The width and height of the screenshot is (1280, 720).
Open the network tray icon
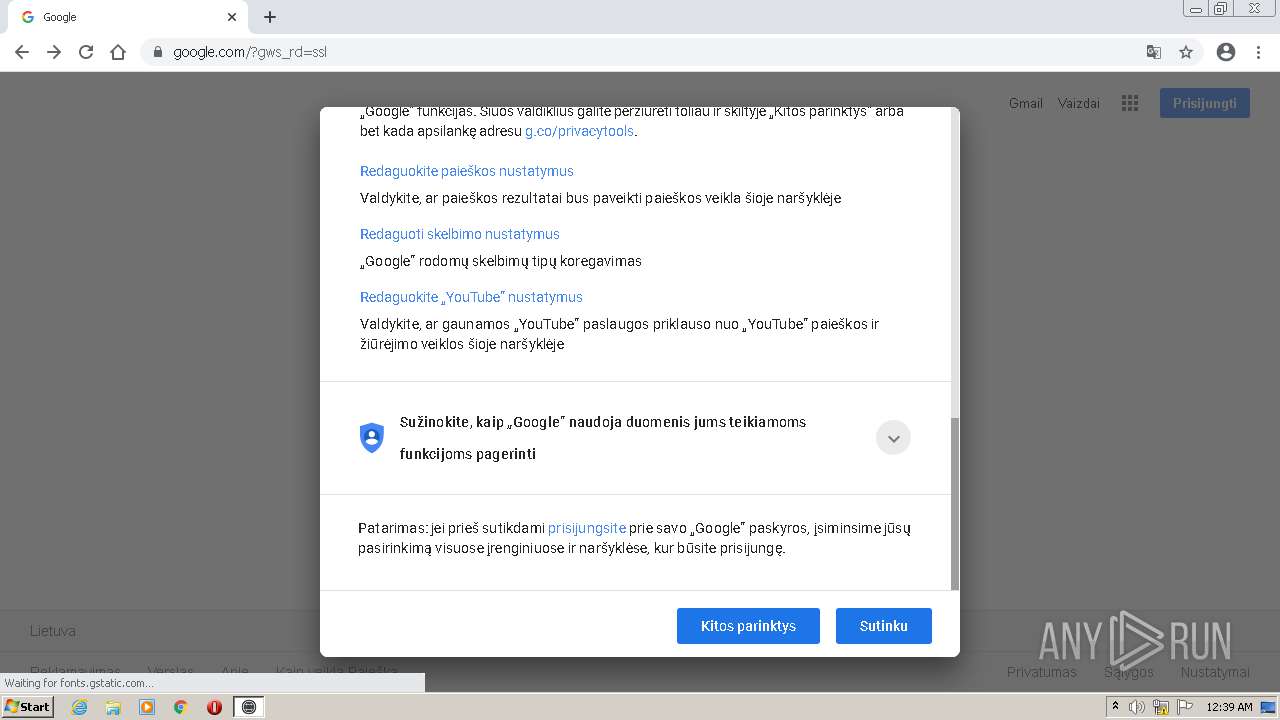coord(1161,707)
